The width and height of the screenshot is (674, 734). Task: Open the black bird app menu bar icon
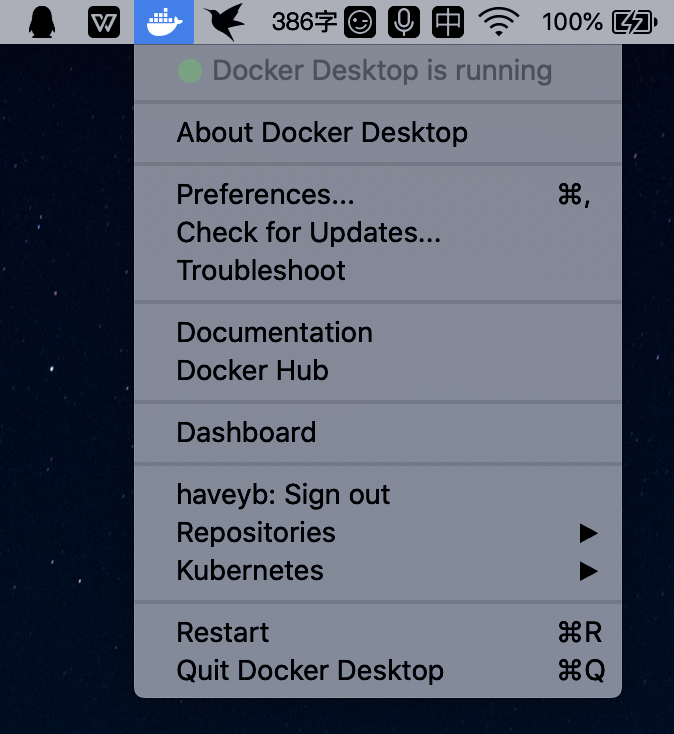[x=226, y=22]
